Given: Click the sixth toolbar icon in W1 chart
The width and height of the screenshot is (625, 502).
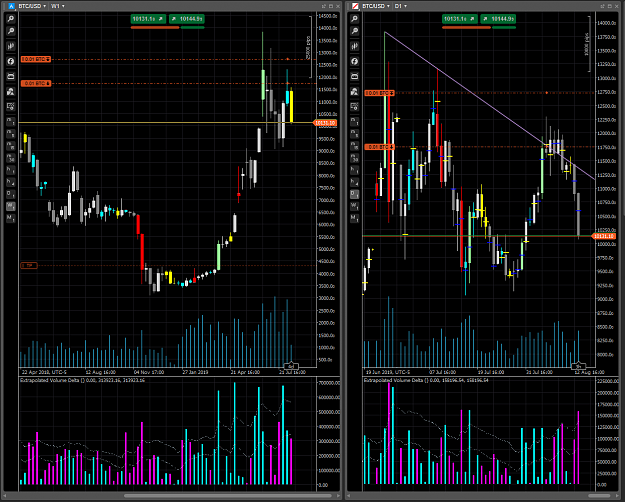Looking at the screenshot, I should [x=11, y=91].
